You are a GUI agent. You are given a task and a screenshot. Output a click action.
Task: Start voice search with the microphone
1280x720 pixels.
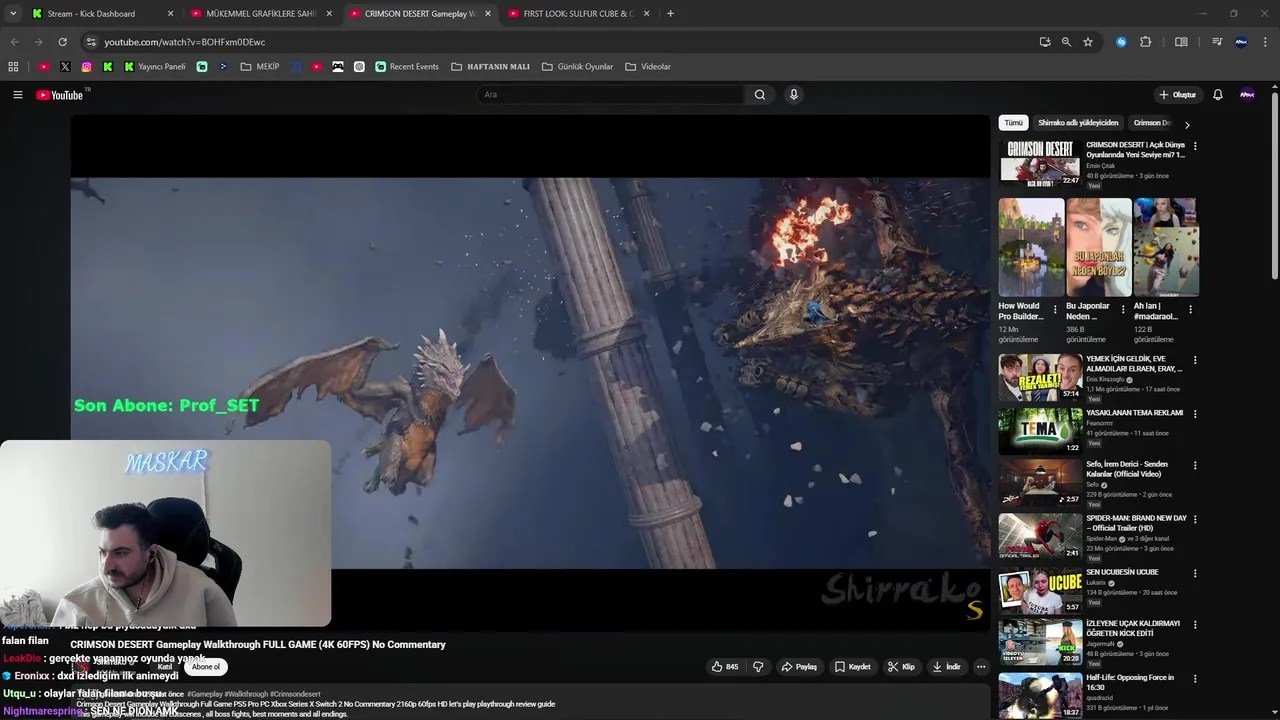[794, 95]
